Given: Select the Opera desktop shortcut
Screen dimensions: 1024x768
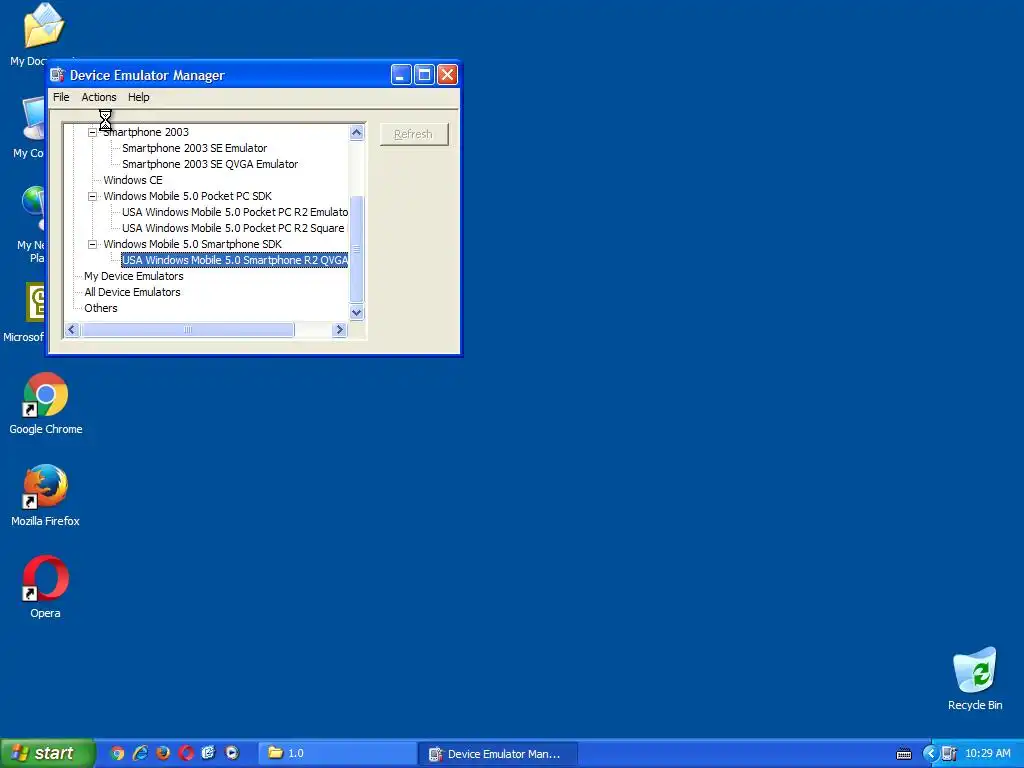Looking at the screenshot, I should point(45,588).
